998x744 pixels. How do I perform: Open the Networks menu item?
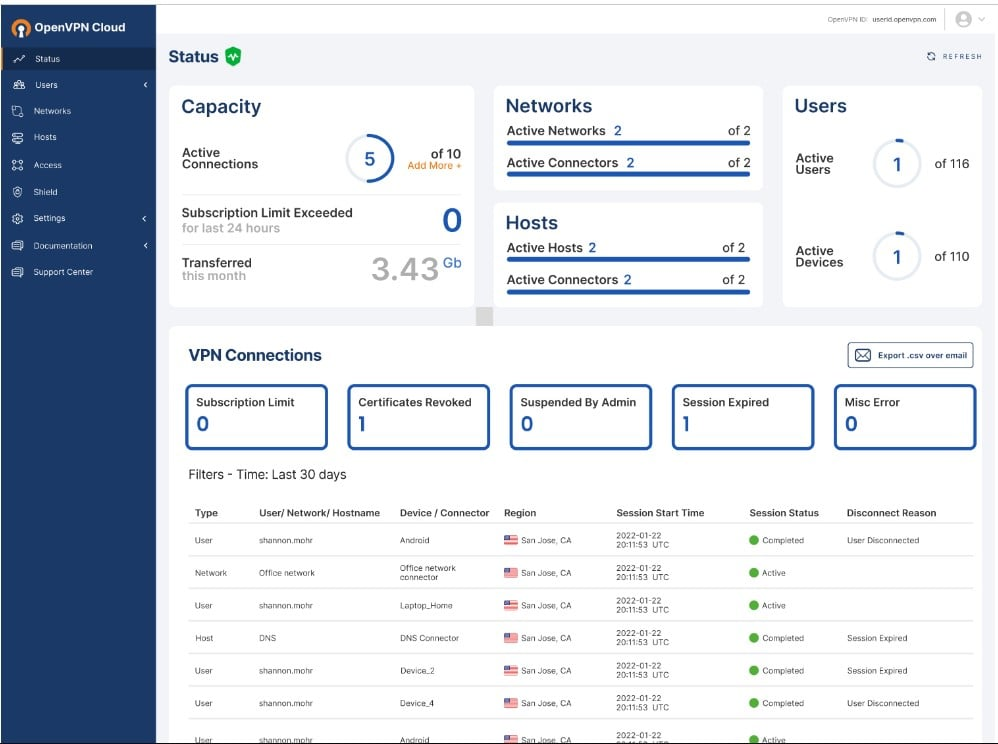pyautogui.click(x=78, y=111)
